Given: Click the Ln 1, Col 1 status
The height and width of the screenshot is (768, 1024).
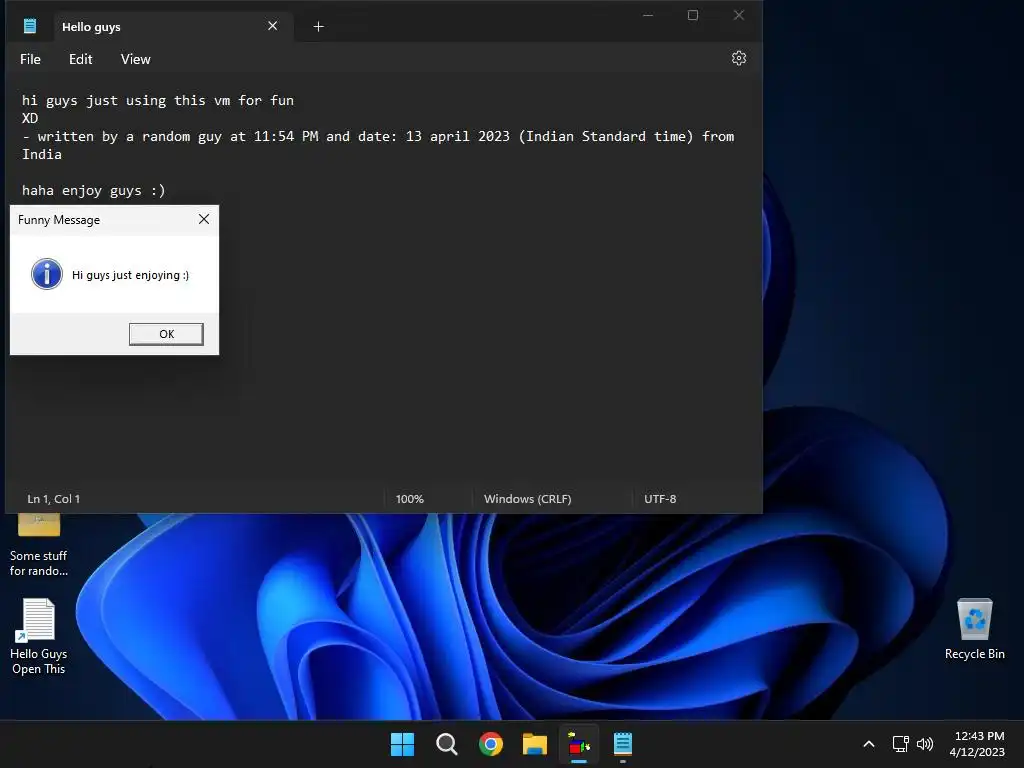Looking at the screenshot, I should (54, 499).
